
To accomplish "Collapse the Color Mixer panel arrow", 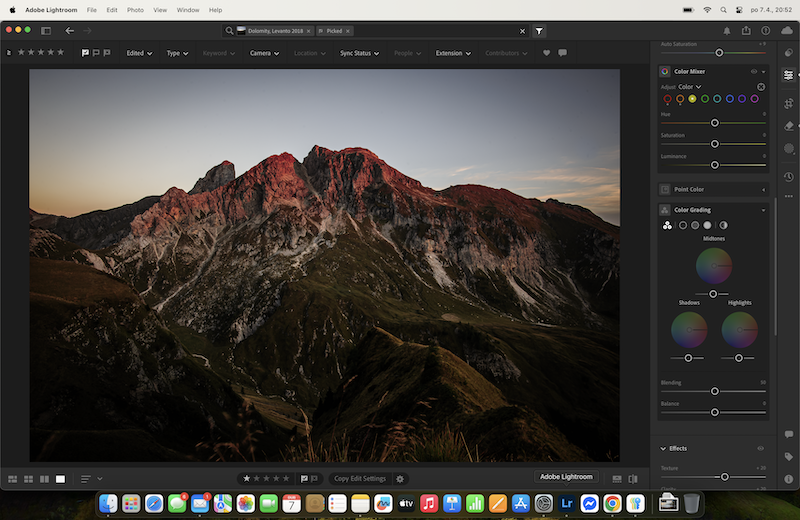I will click(764, 71).
